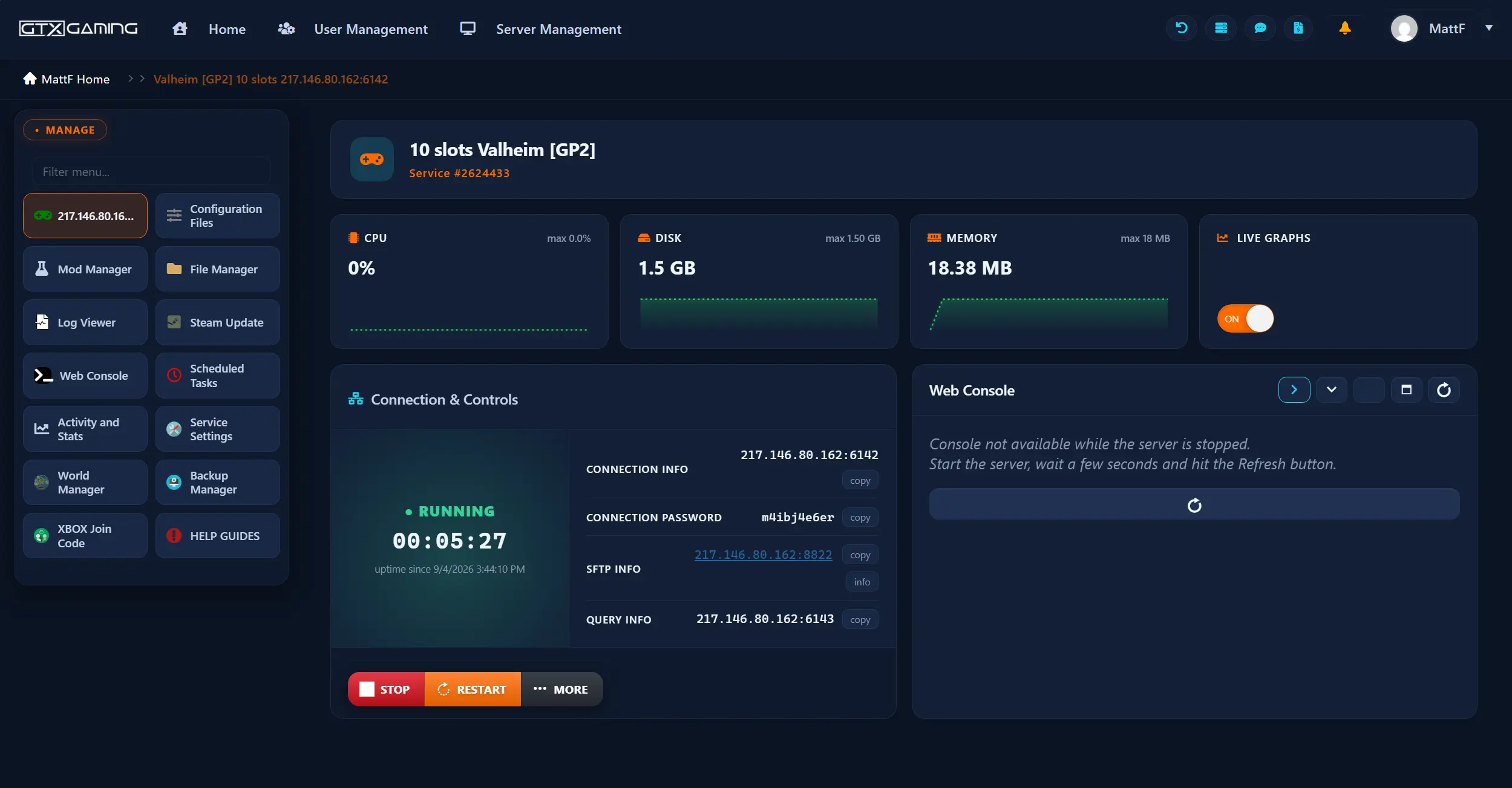Open HELP GUIDES

218,535
